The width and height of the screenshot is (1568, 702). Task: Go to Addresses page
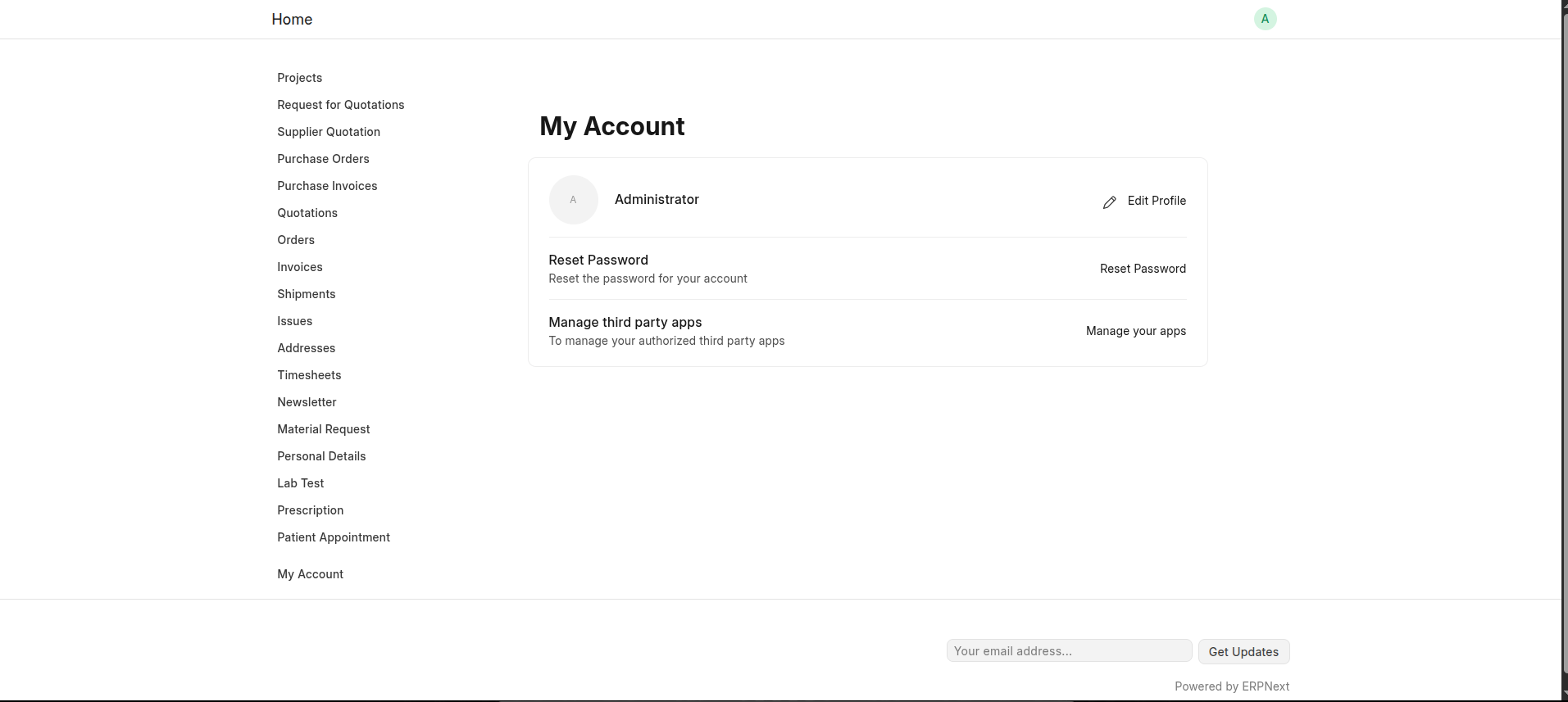(x=306, y=348)
